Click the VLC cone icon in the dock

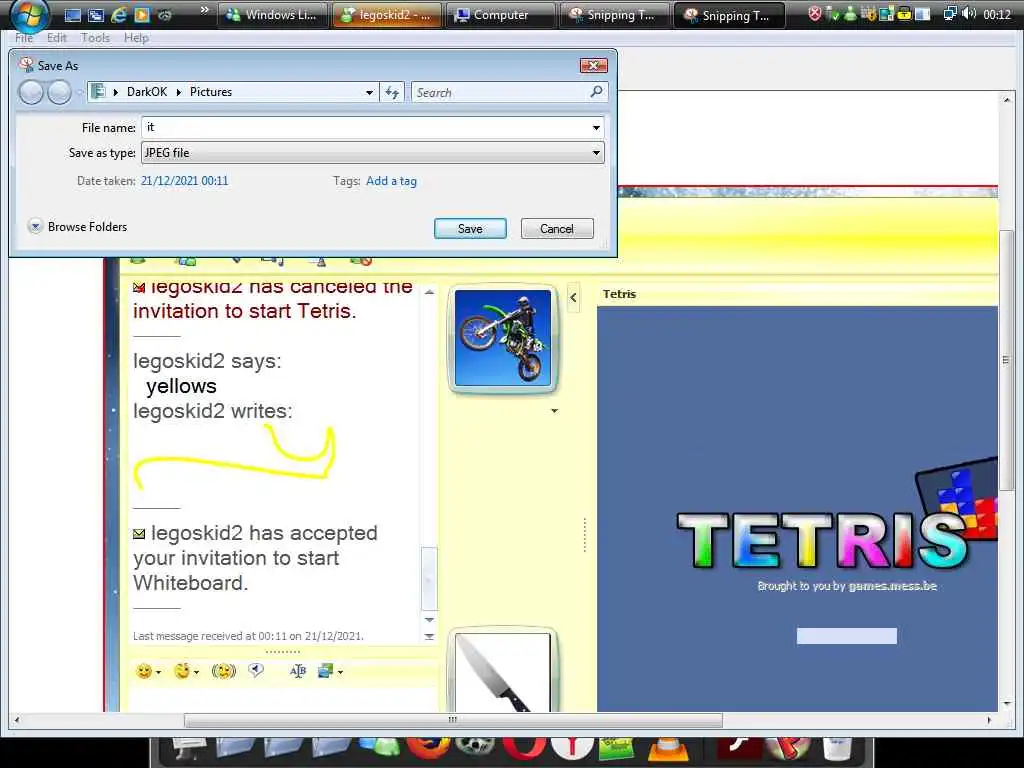[668, 751]
